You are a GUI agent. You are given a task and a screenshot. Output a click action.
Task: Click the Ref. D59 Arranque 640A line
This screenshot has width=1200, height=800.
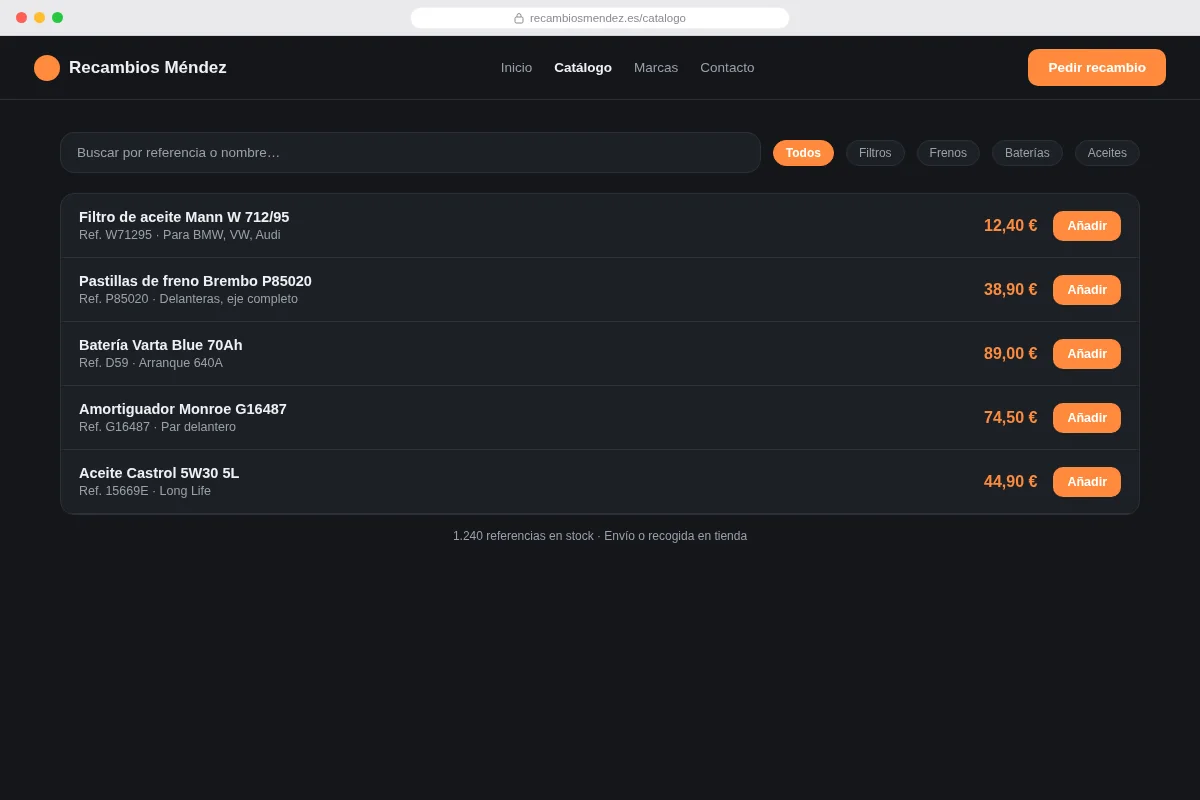151,363
